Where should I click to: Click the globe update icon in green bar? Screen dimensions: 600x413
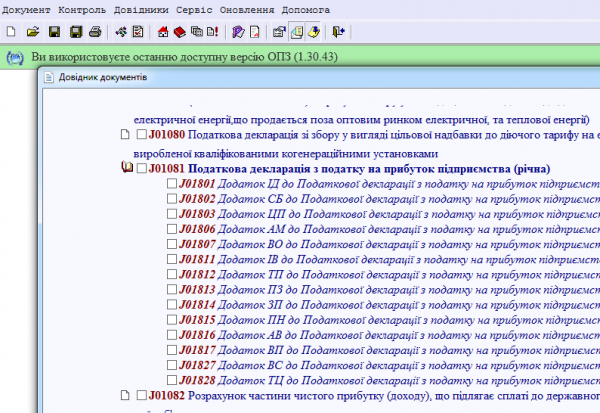pos(15,57)
